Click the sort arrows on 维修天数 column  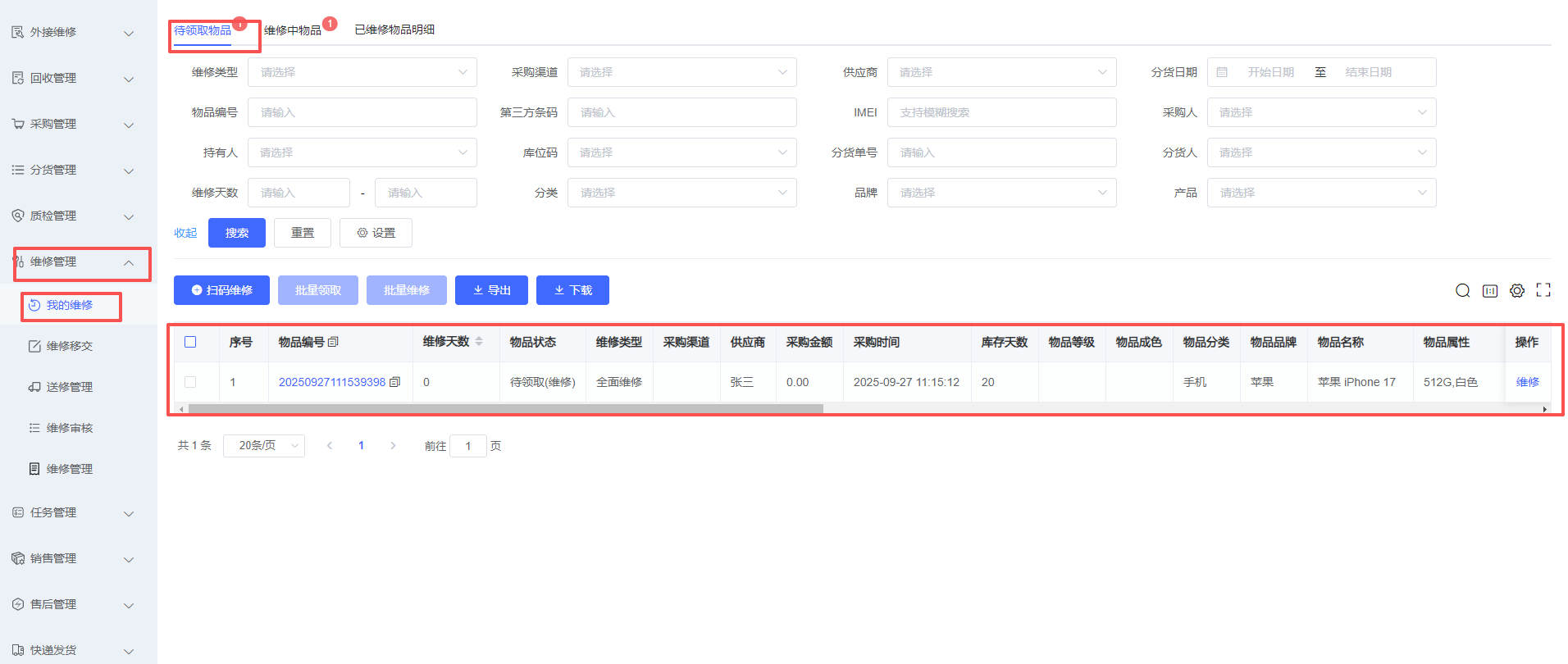(x=479, y=342)
